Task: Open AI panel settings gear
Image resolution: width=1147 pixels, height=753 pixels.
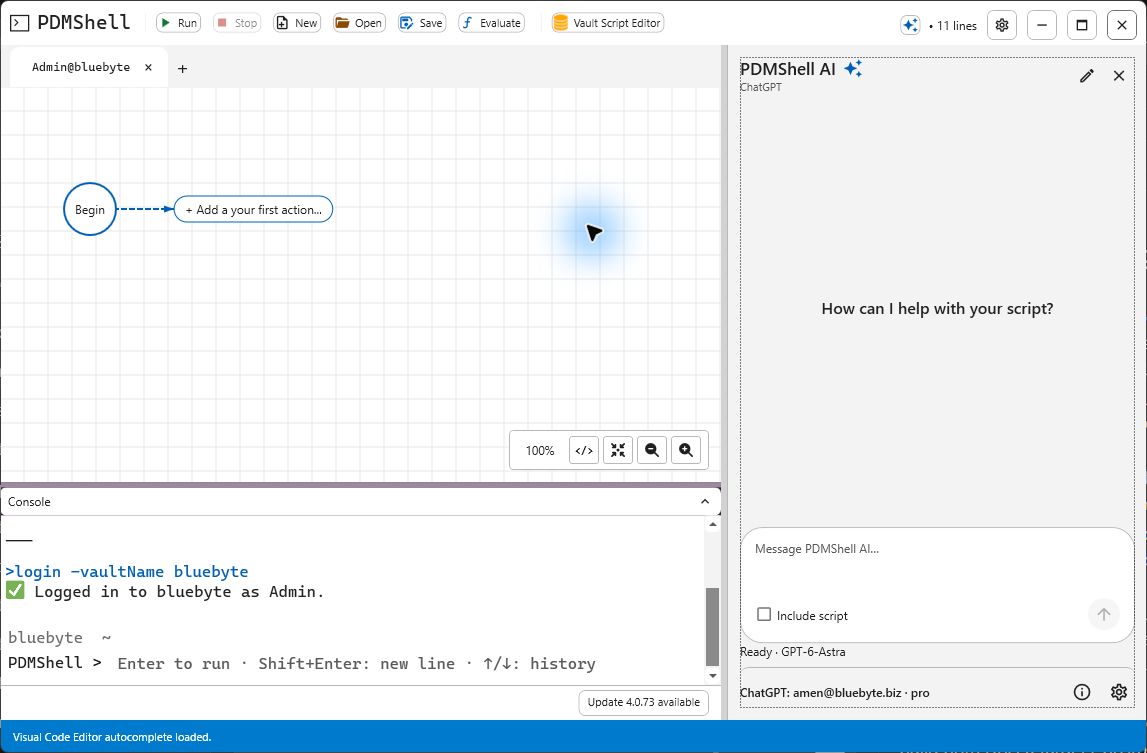Action: pos(1118,692)
